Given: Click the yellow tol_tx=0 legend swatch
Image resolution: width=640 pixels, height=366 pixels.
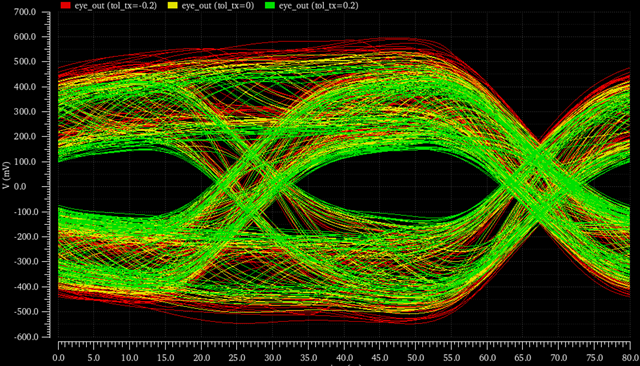Looking at the screenshot, I should [x=173, y=5].
